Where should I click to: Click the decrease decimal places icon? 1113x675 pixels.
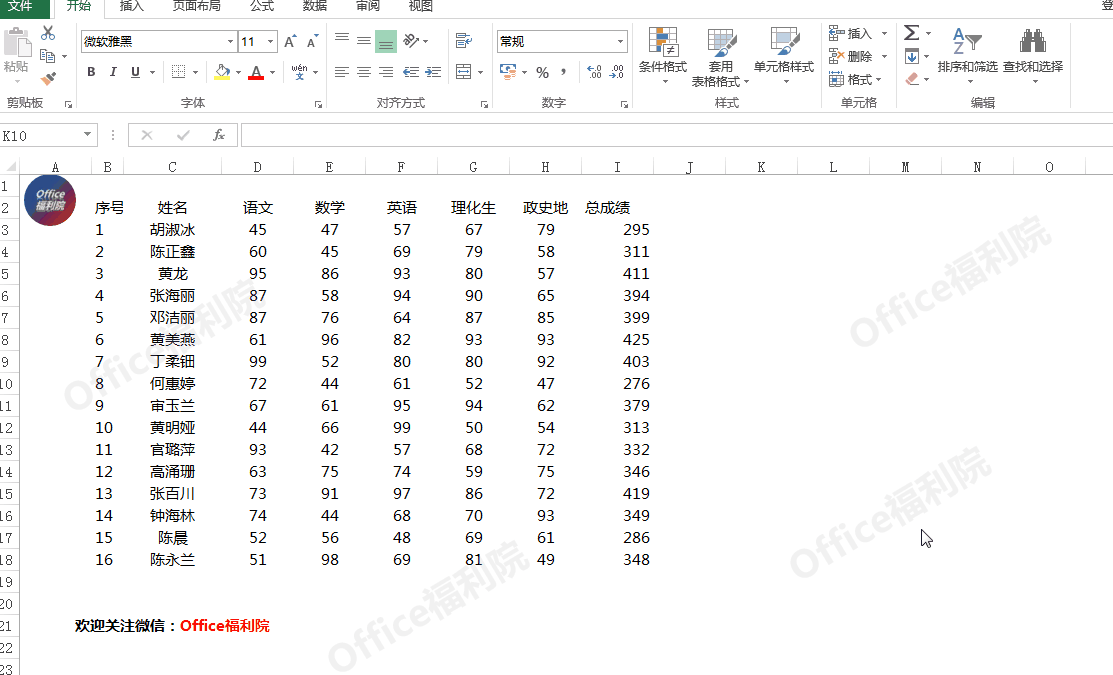(617, 72)
